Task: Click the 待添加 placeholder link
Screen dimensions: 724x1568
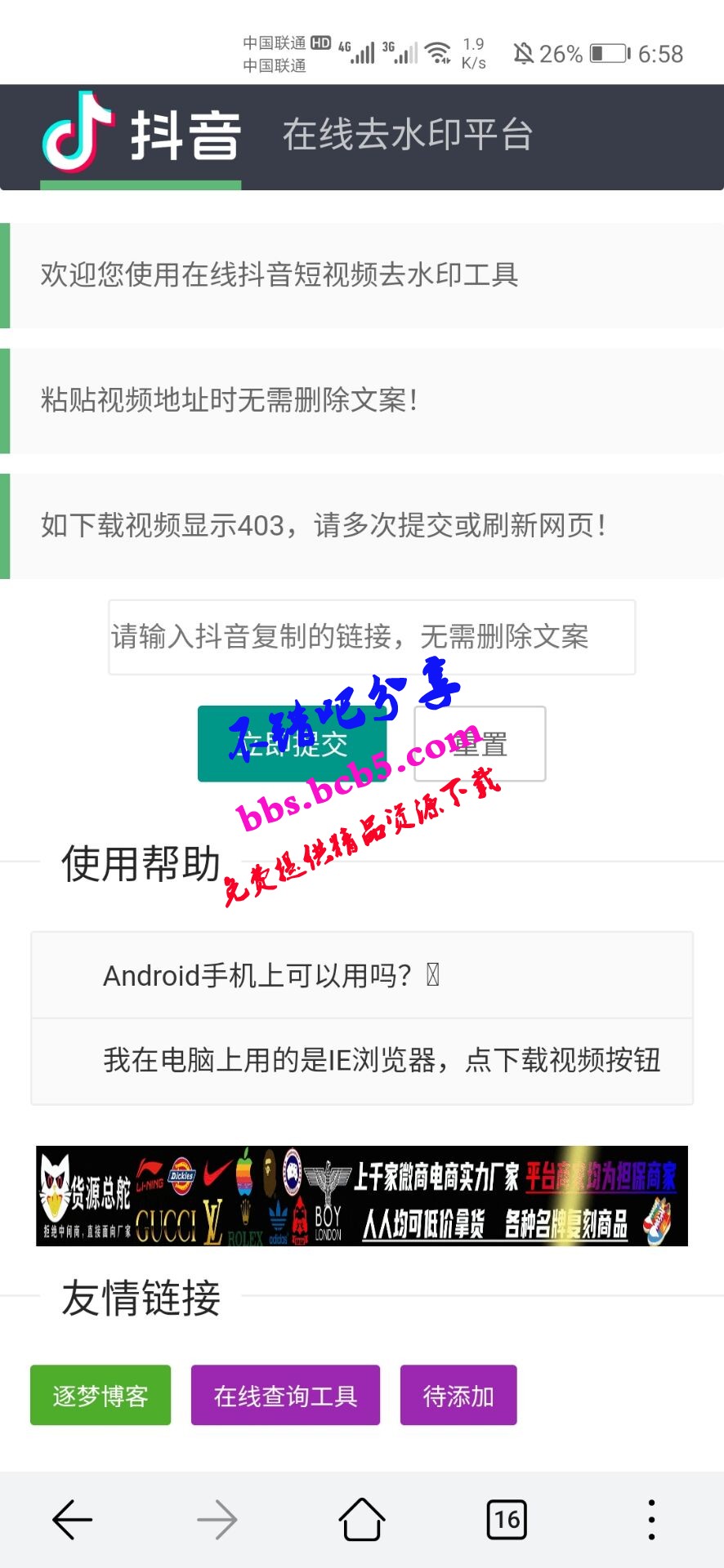Action: pos(458,1396)
